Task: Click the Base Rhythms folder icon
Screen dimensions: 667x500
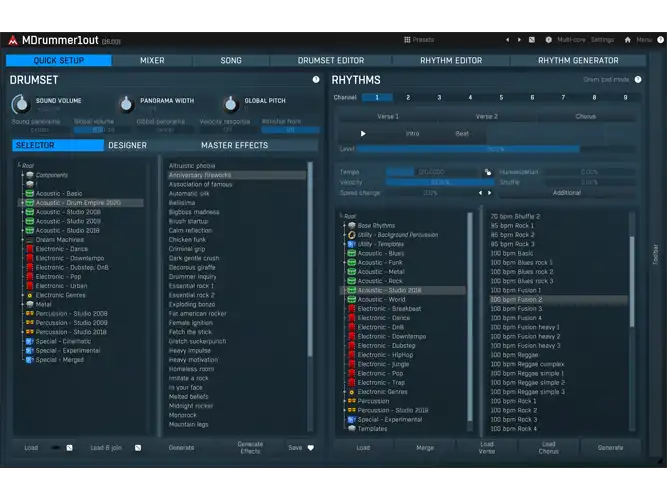Action: 352,226
